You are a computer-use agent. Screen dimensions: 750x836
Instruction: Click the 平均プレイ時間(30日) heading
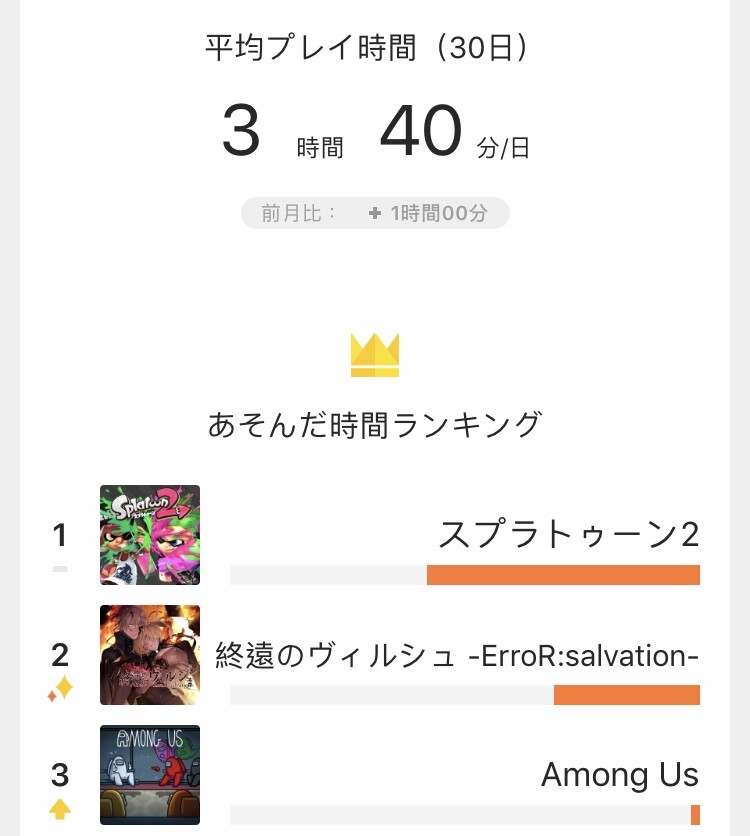tap(367, 47)
